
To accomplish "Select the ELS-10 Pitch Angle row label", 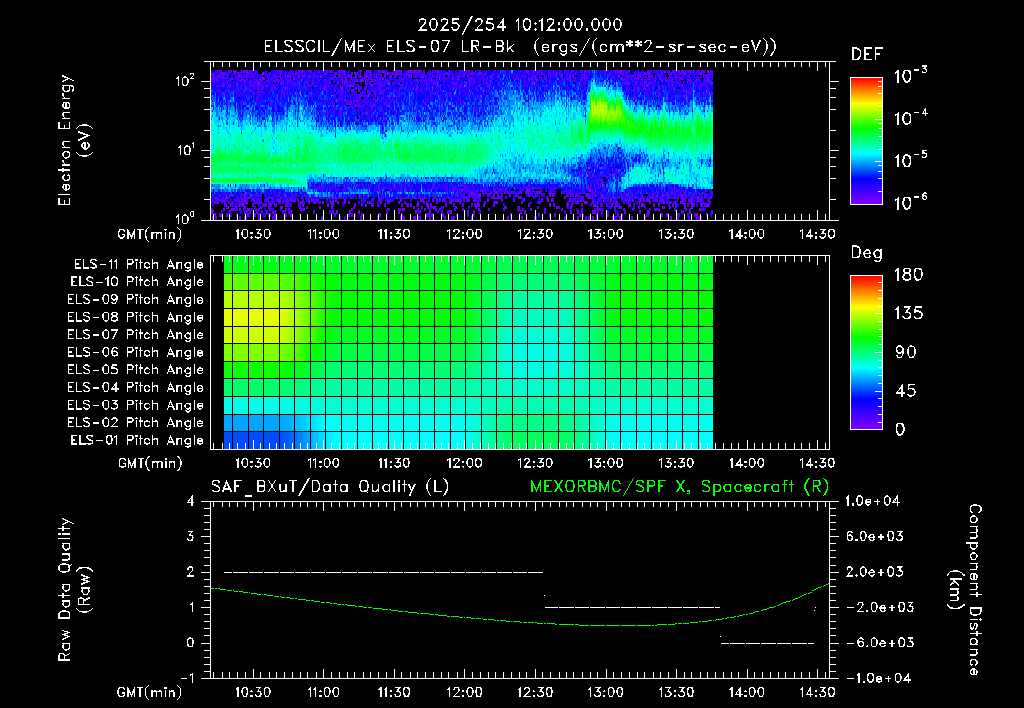I will tap(137, 282).
